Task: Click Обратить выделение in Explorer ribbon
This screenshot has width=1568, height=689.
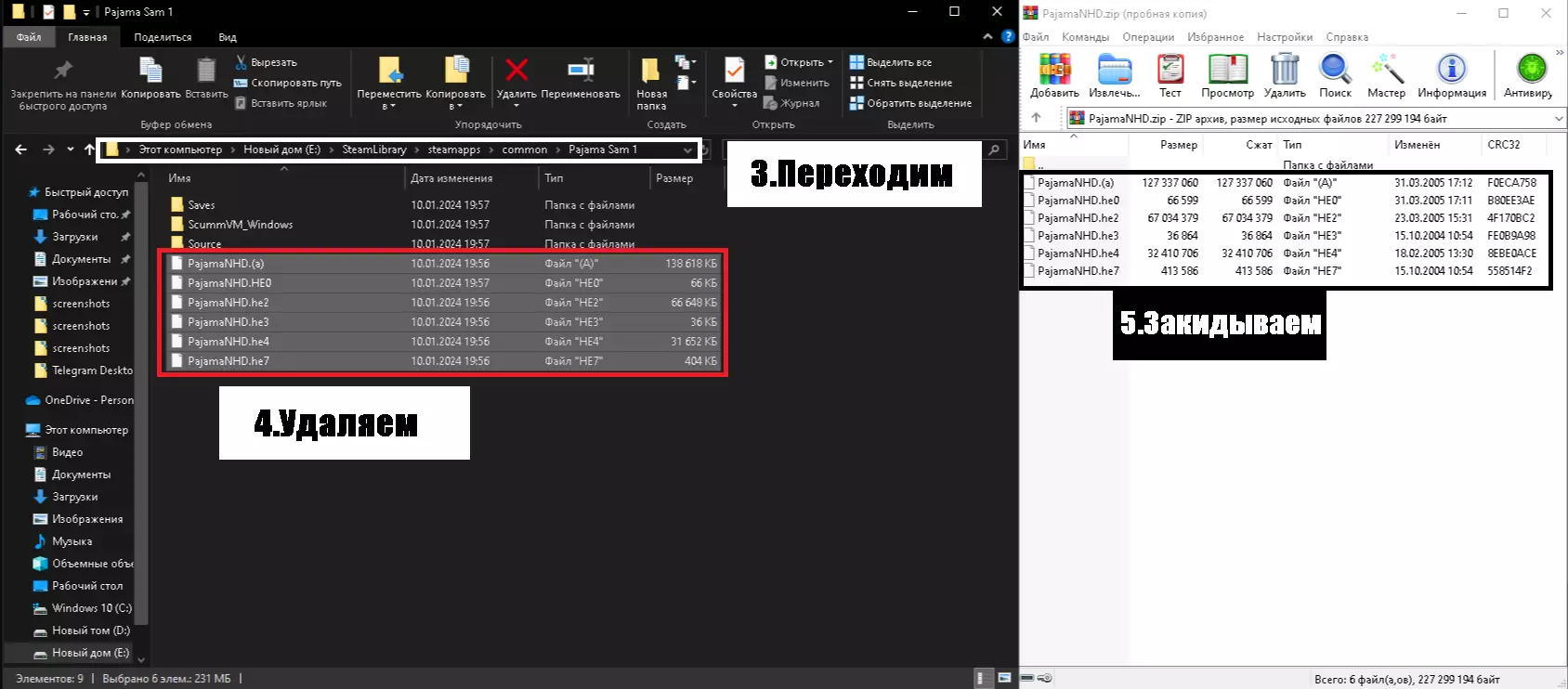Action: point(911,103)
